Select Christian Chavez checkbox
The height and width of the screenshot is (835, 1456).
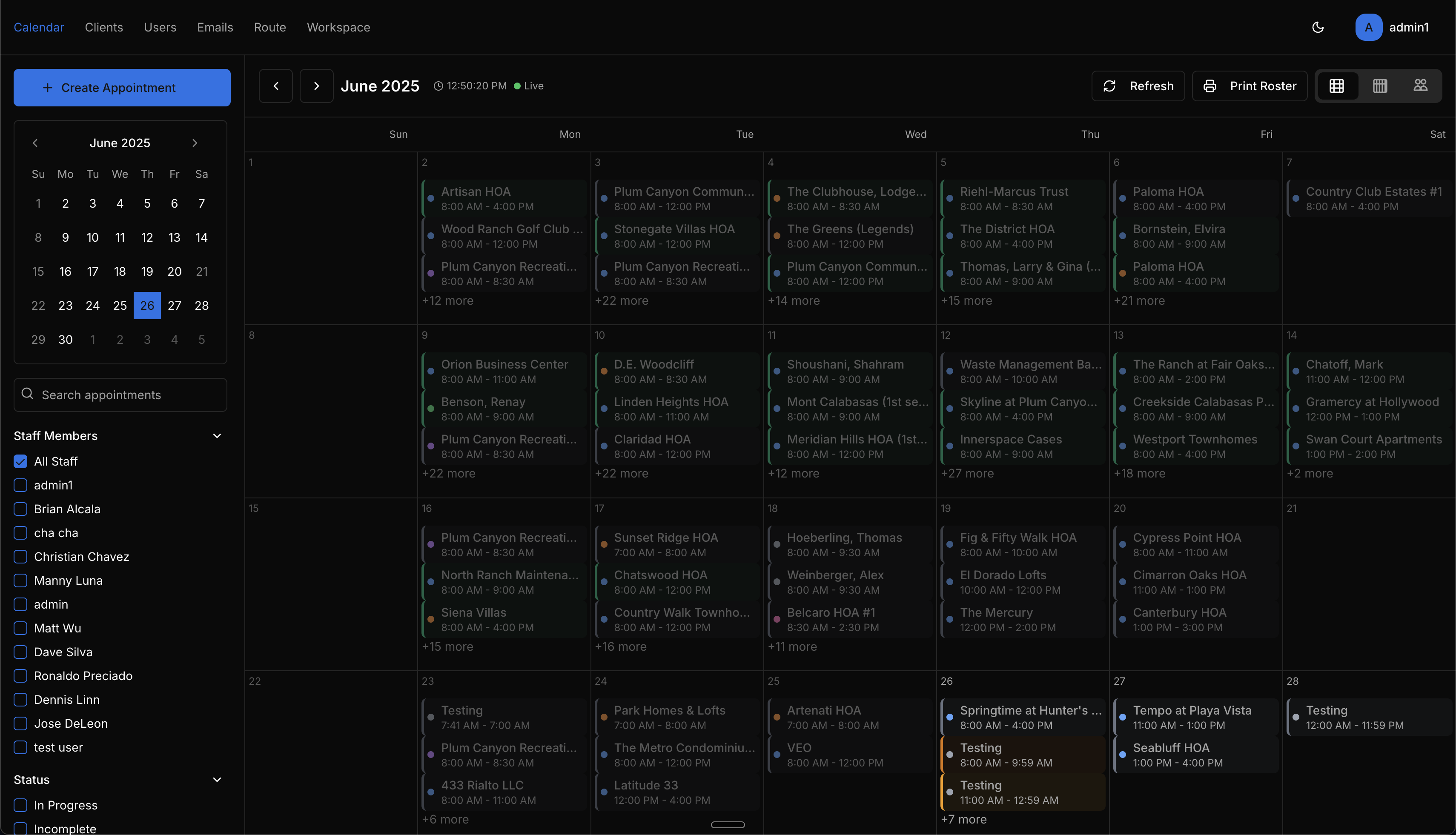point(21,556)
